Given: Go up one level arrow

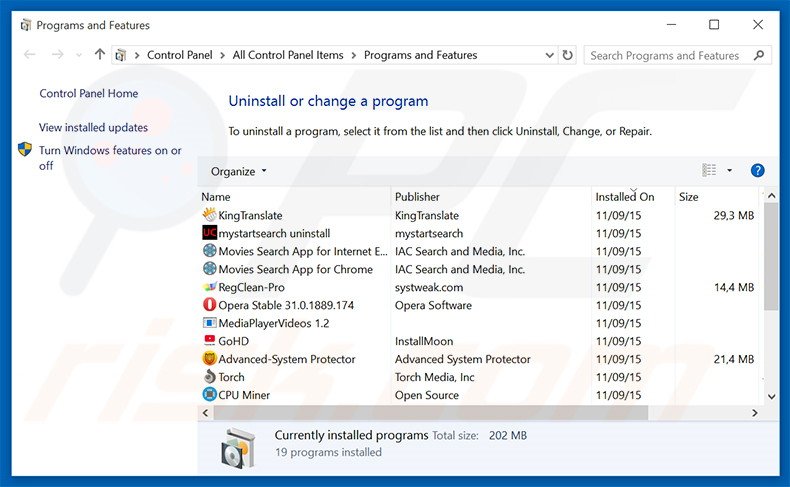Looking at the screenshot, I should tap(100, 54).
